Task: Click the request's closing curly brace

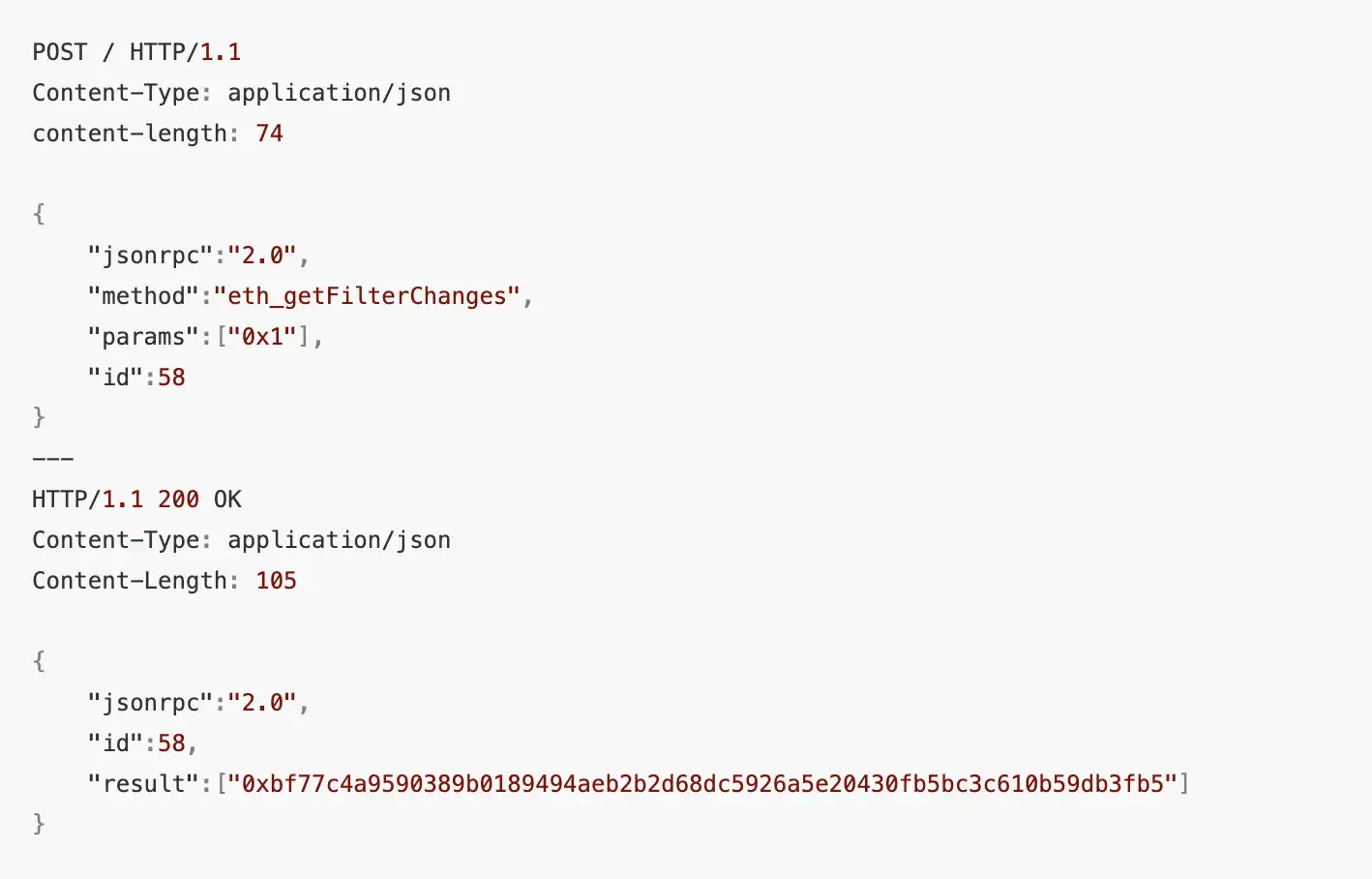Action: tap(39, 417)
